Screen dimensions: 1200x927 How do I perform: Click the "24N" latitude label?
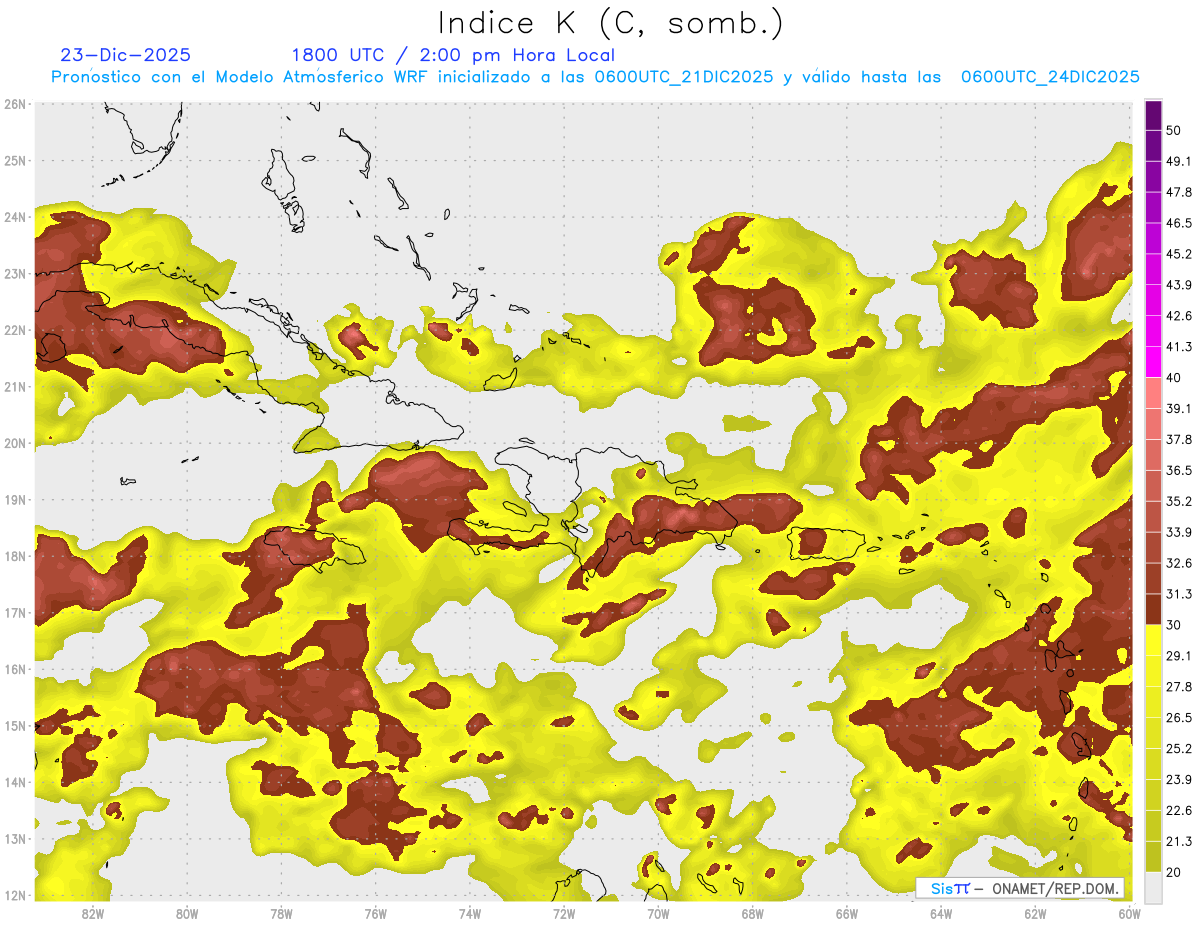click(15, 217)
